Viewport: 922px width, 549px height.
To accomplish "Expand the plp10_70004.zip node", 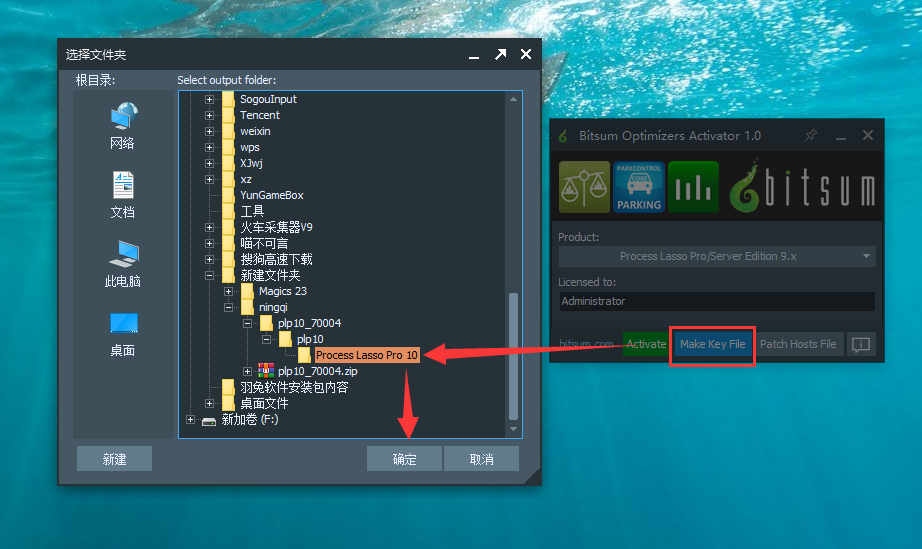I will [247, 371].
